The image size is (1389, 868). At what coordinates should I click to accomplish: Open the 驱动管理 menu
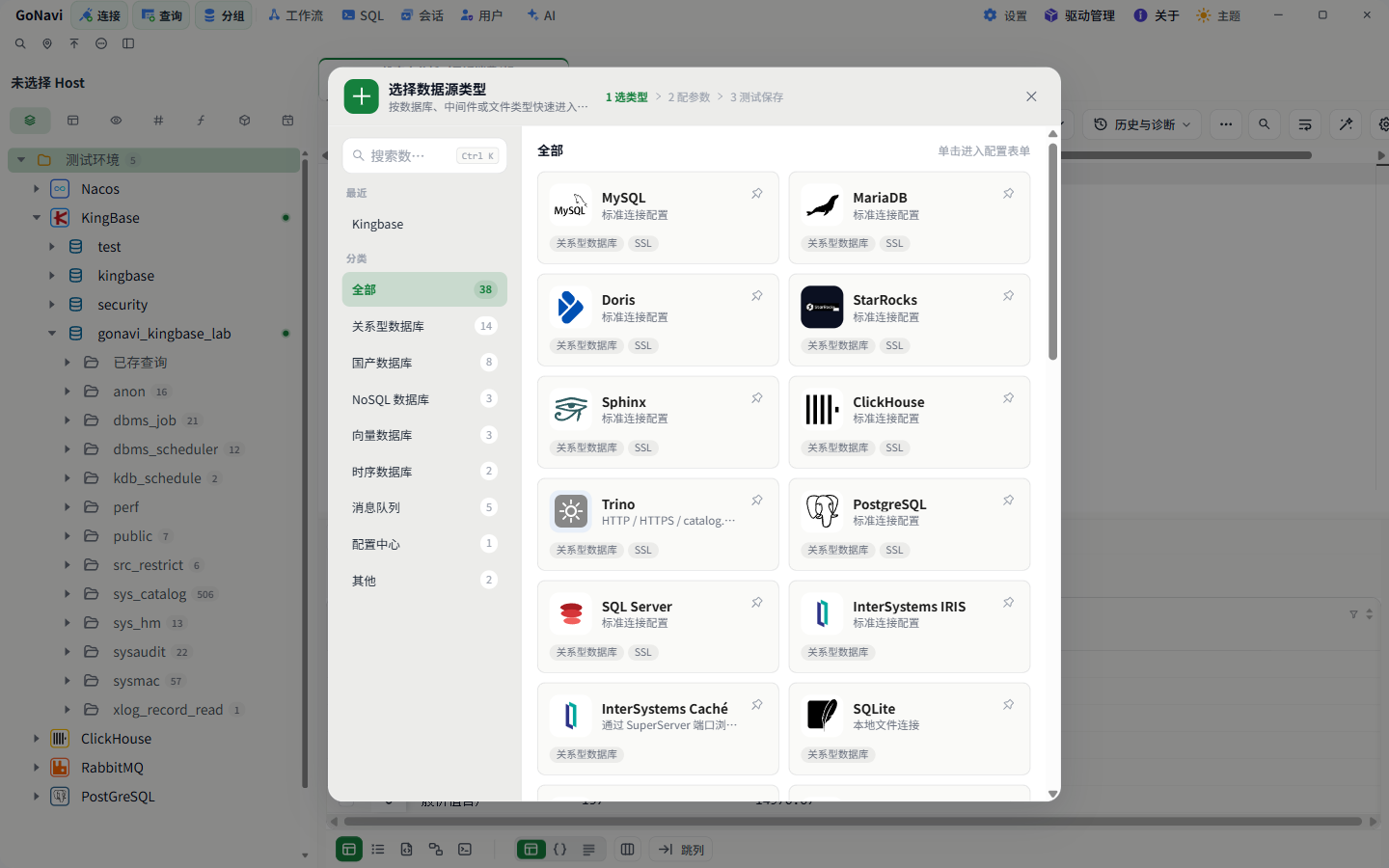coord(1079,15)
